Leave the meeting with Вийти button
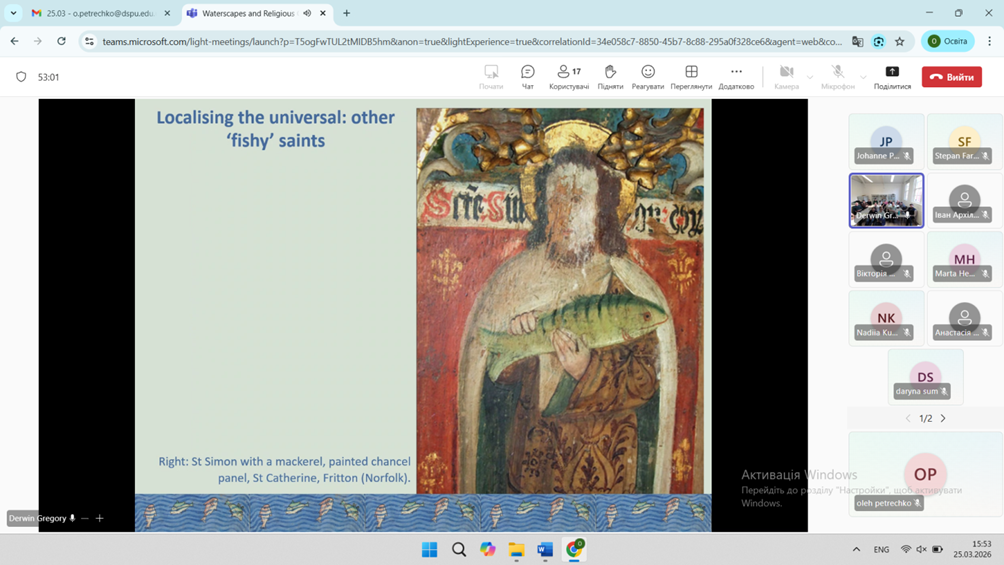The height and width of the screenshot is (565, 1004). click(951, 77)
